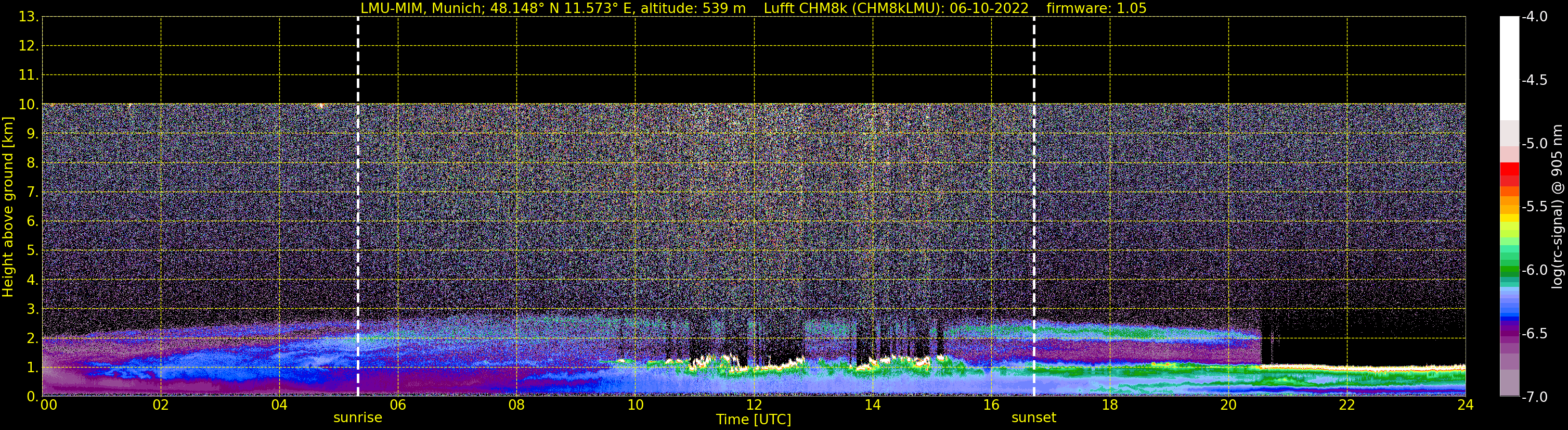Select the 12 hour tick on the time axis

(754, 405)
